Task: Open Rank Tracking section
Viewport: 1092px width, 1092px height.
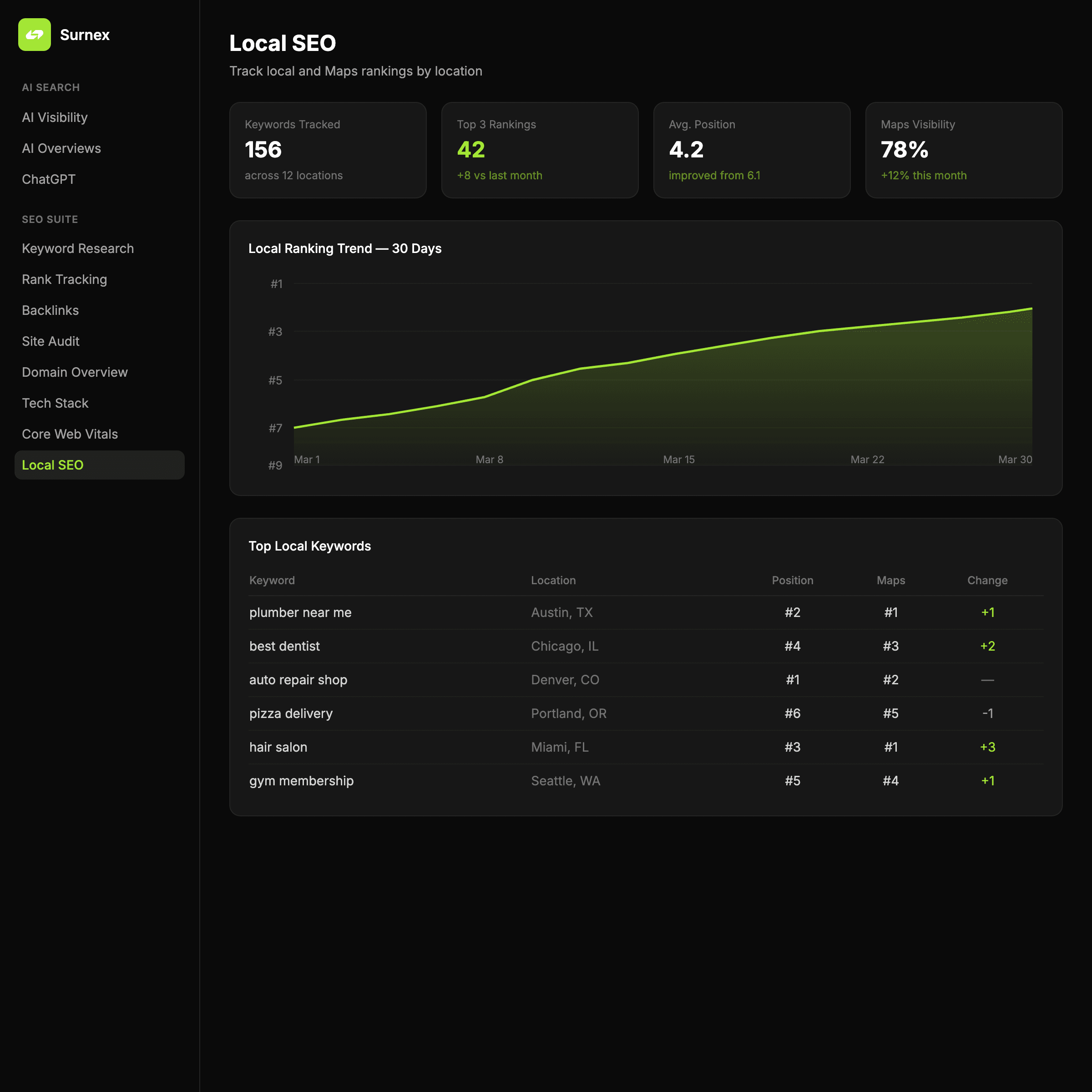Action: [65, 280]
